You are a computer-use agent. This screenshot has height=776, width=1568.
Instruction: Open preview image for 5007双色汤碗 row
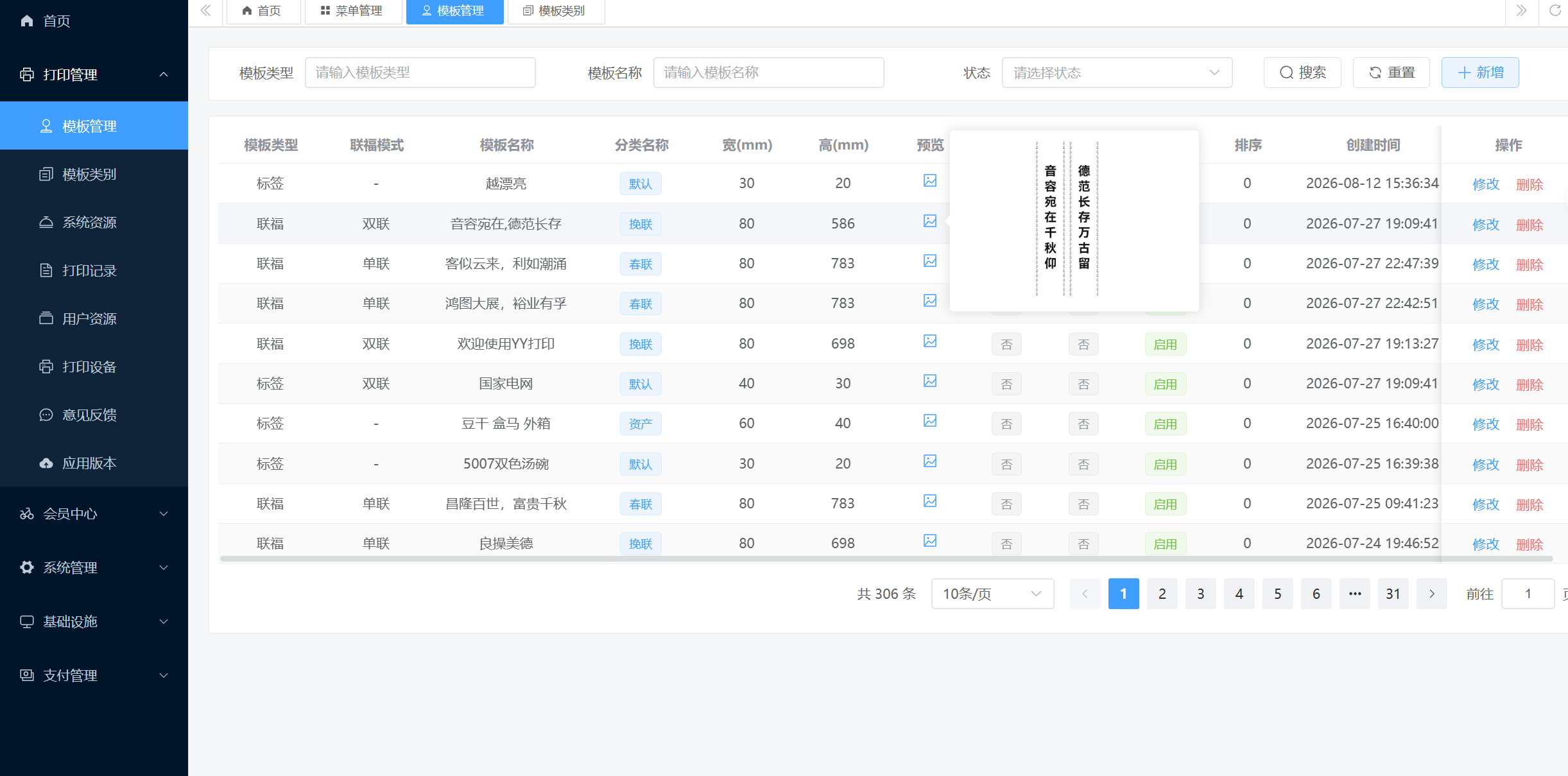(929, 461)
